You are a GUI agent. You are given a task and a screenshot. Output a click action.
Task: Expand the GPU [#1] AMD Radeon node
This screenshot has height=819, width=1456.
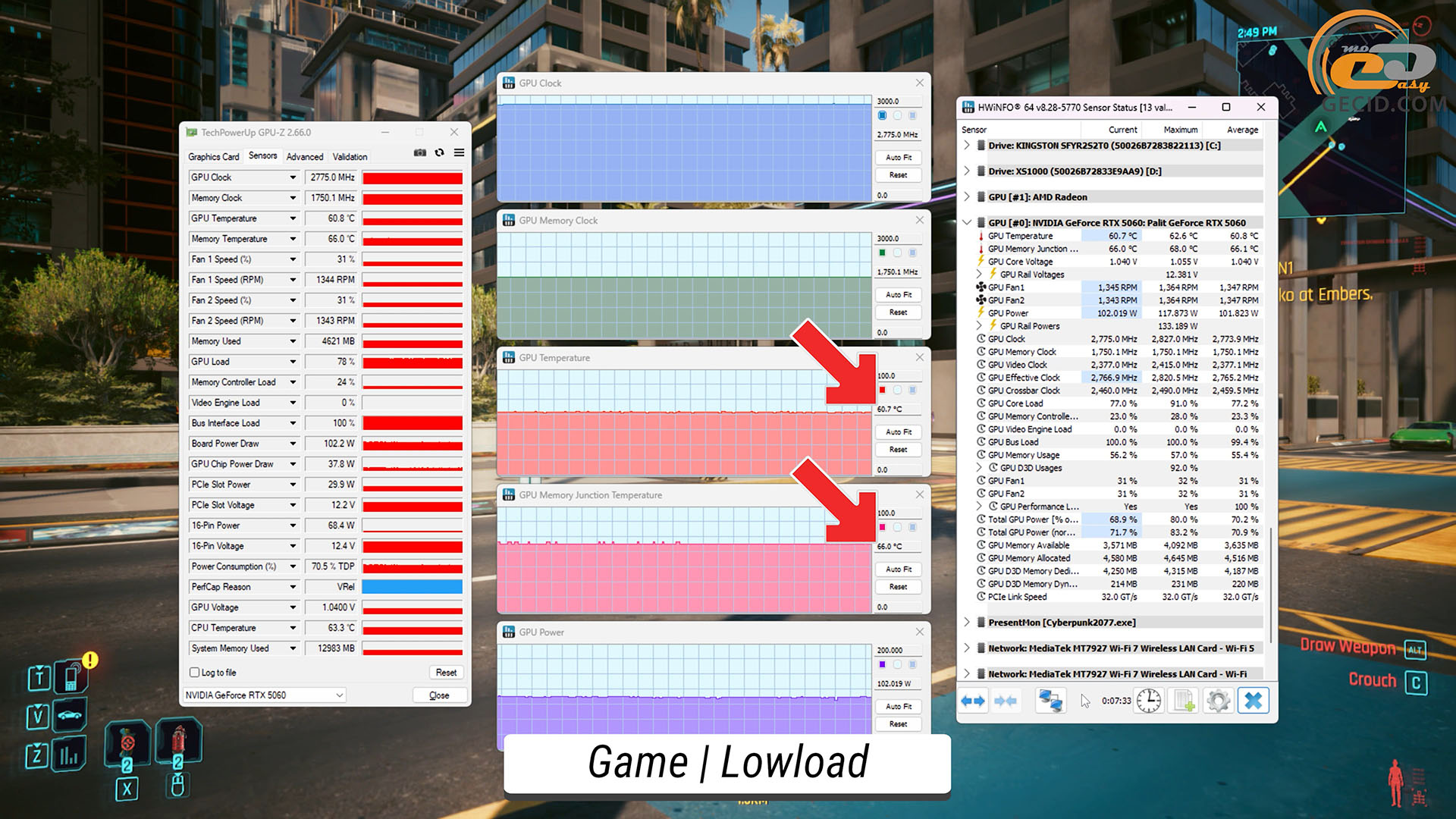[967, 196]
